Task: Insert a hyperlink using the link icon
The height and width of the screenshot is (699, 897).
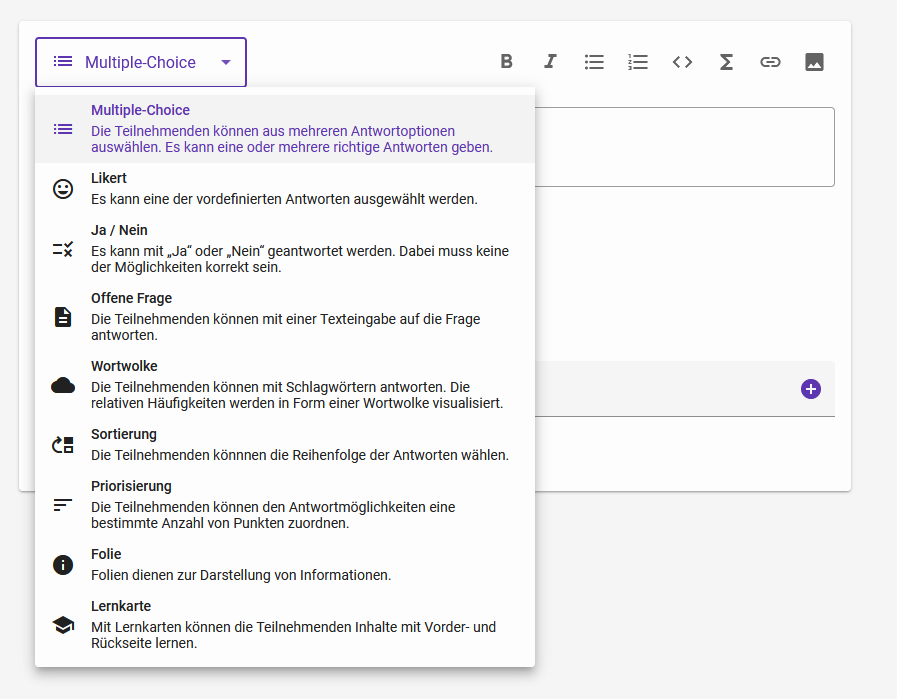Action: (770, 62)
